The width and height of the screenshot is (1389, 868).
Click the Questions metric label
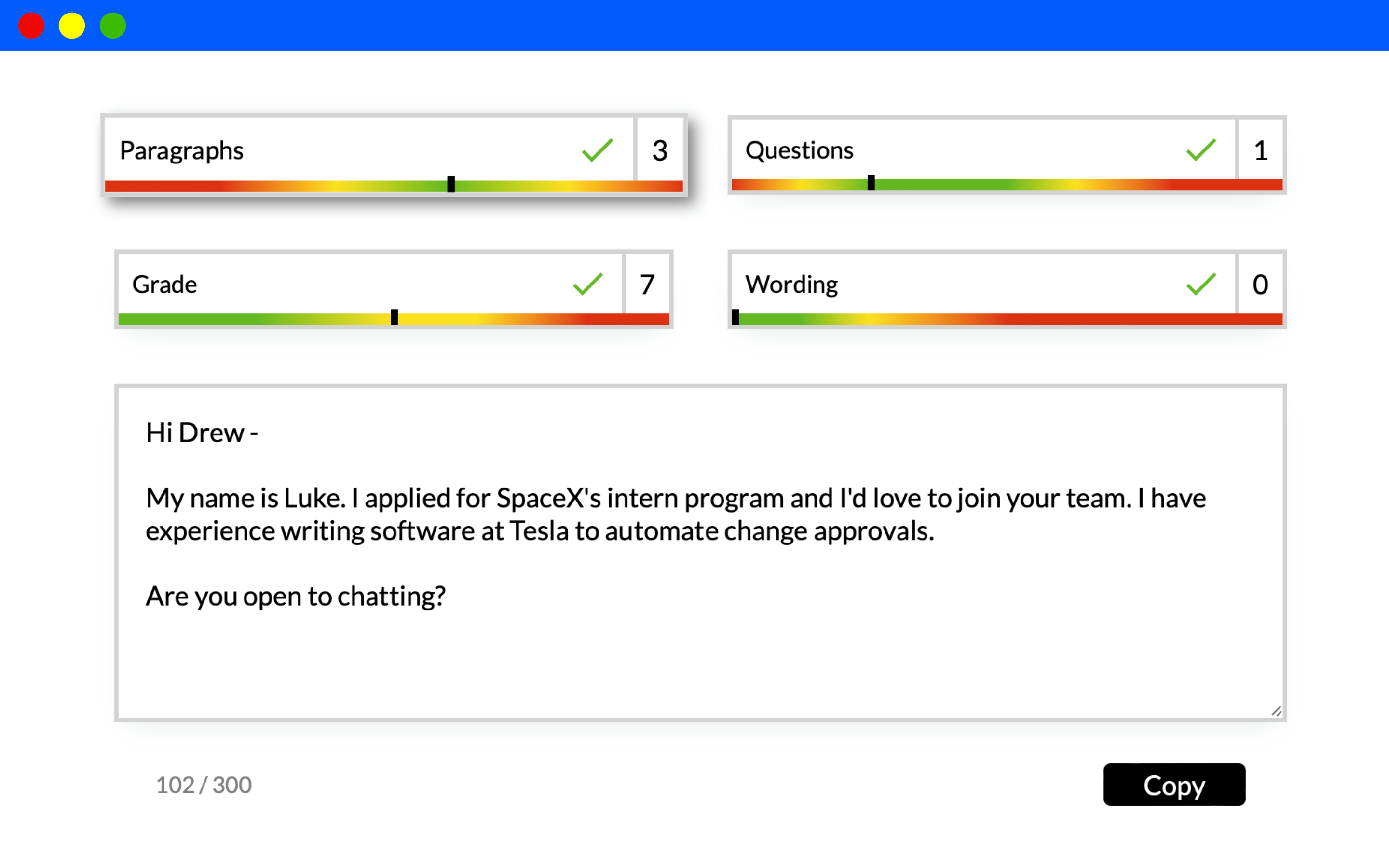[799, 150]
